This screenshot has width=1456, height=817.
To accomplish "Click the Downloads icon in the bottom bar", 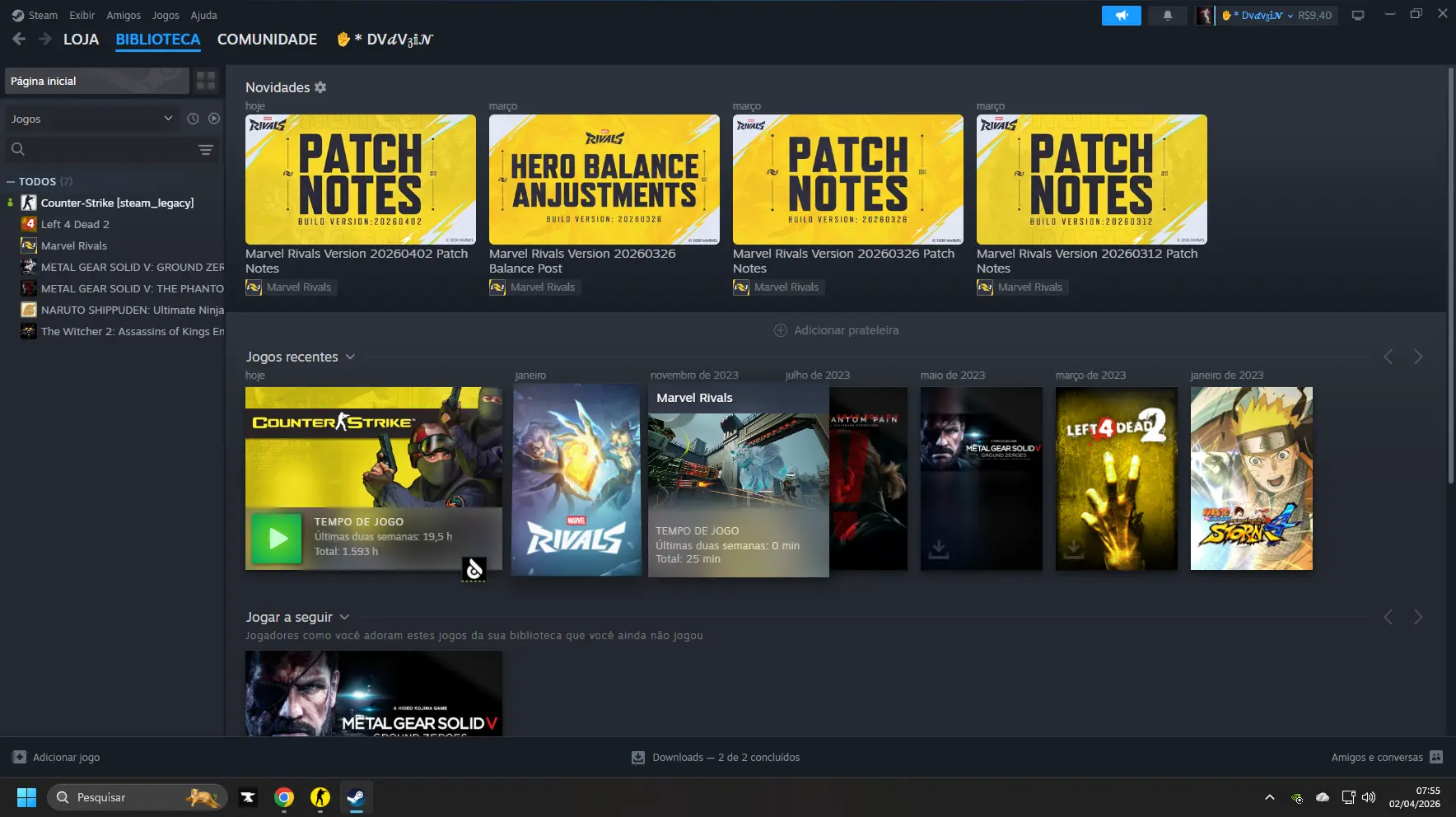I will point(638,758).
